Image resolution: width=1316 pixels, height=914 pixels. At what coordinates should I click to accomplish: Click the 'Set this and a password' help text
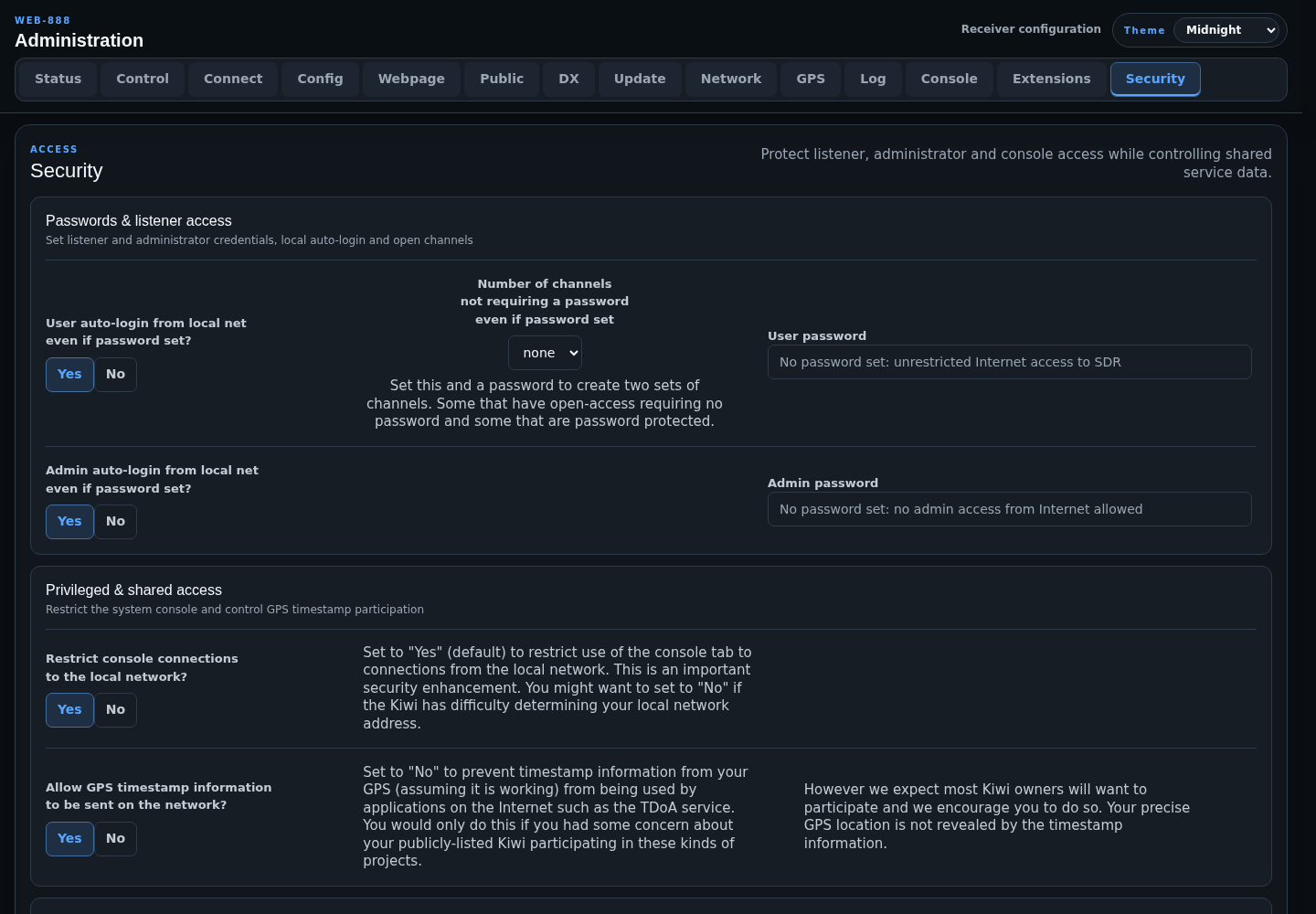tap(545, 403)
